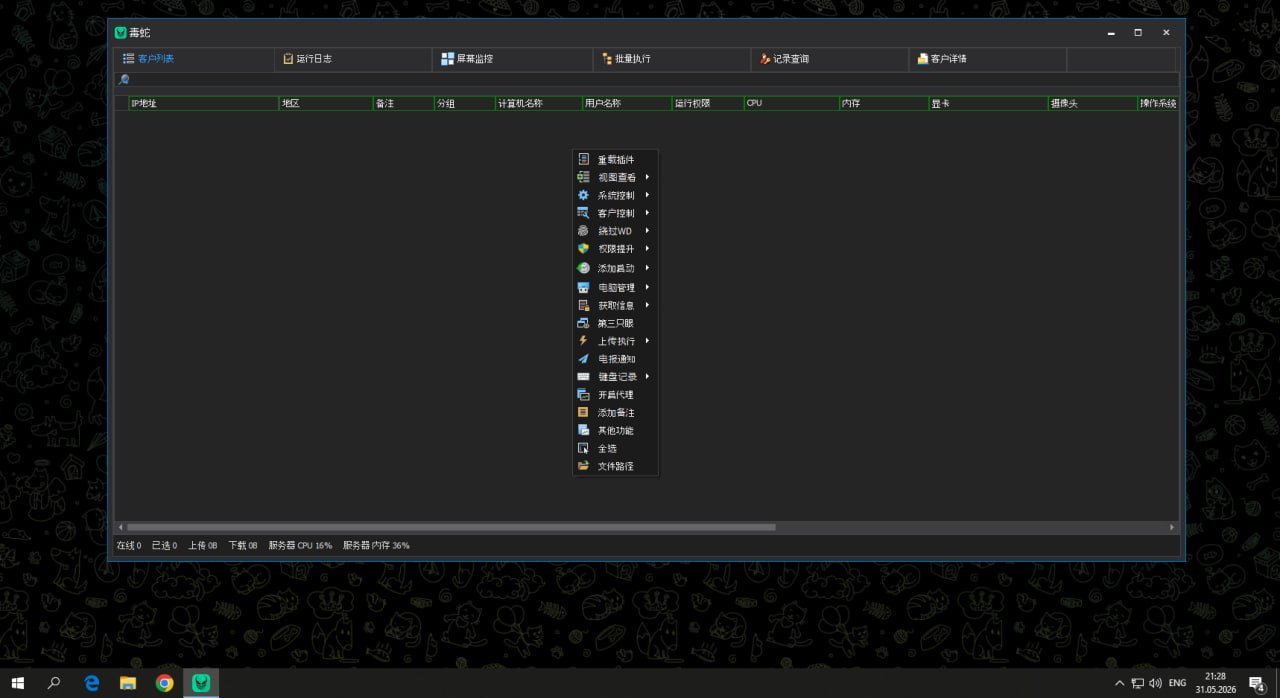
Task: Show hidden tray icons chevron
Action: tap(1119, 683)
